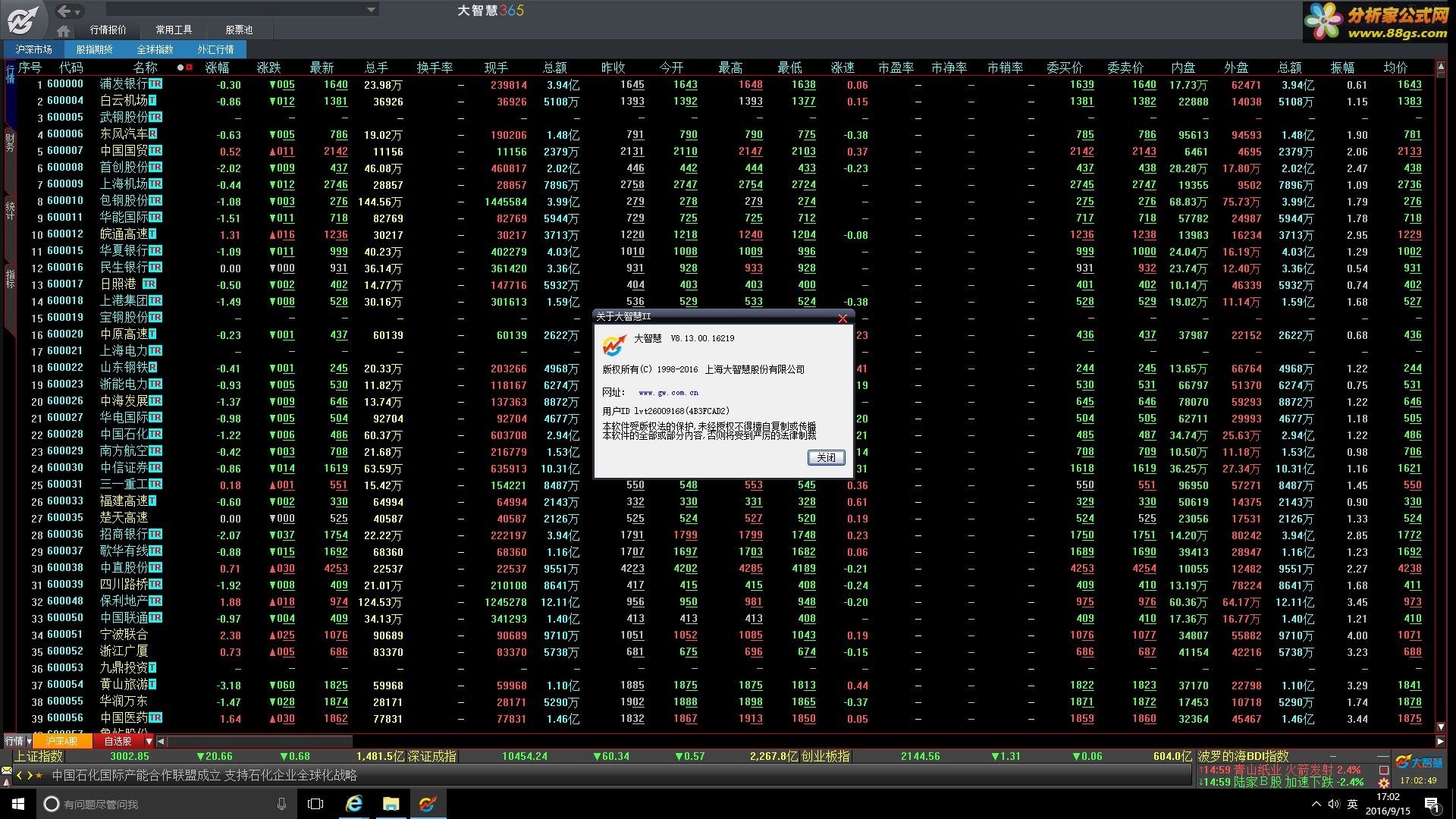Click the 大智慧 main logo icon
The image size is (1456, 819).
pyautogui.click(x=23, y=19)
